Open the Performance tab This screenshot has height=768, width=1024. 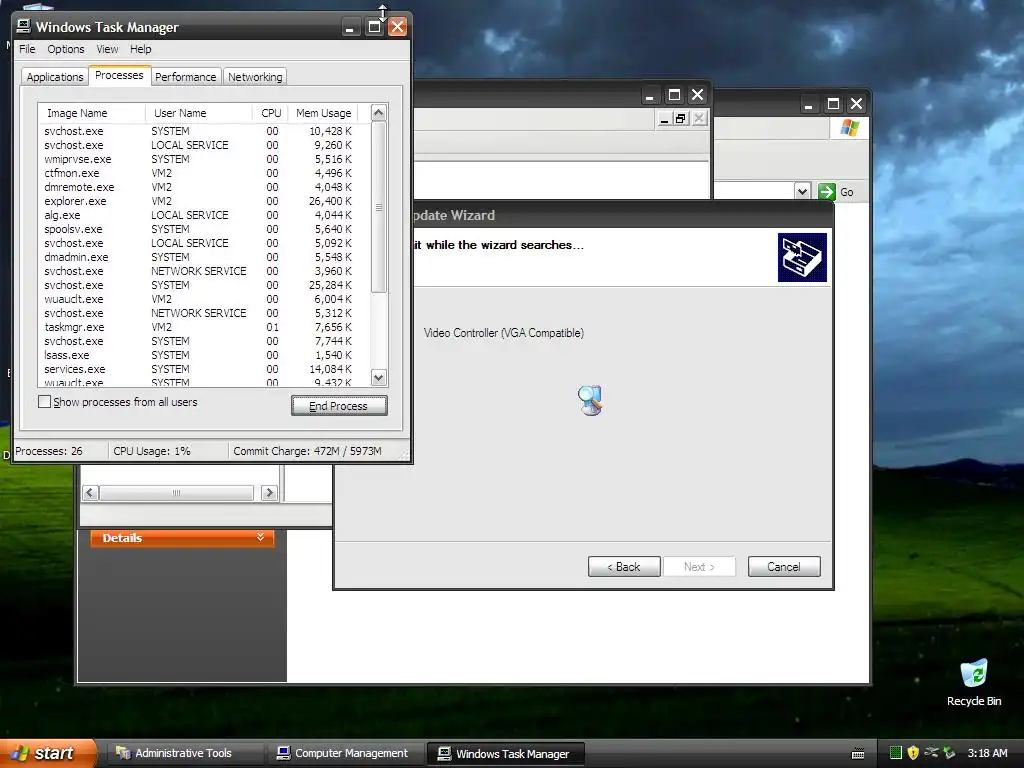click(185, 77)
